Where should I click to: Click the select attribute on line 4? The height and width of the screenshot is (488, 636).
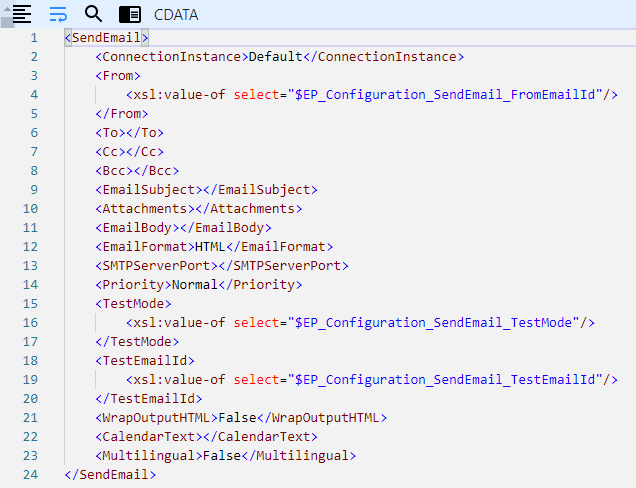coord(256,95)
